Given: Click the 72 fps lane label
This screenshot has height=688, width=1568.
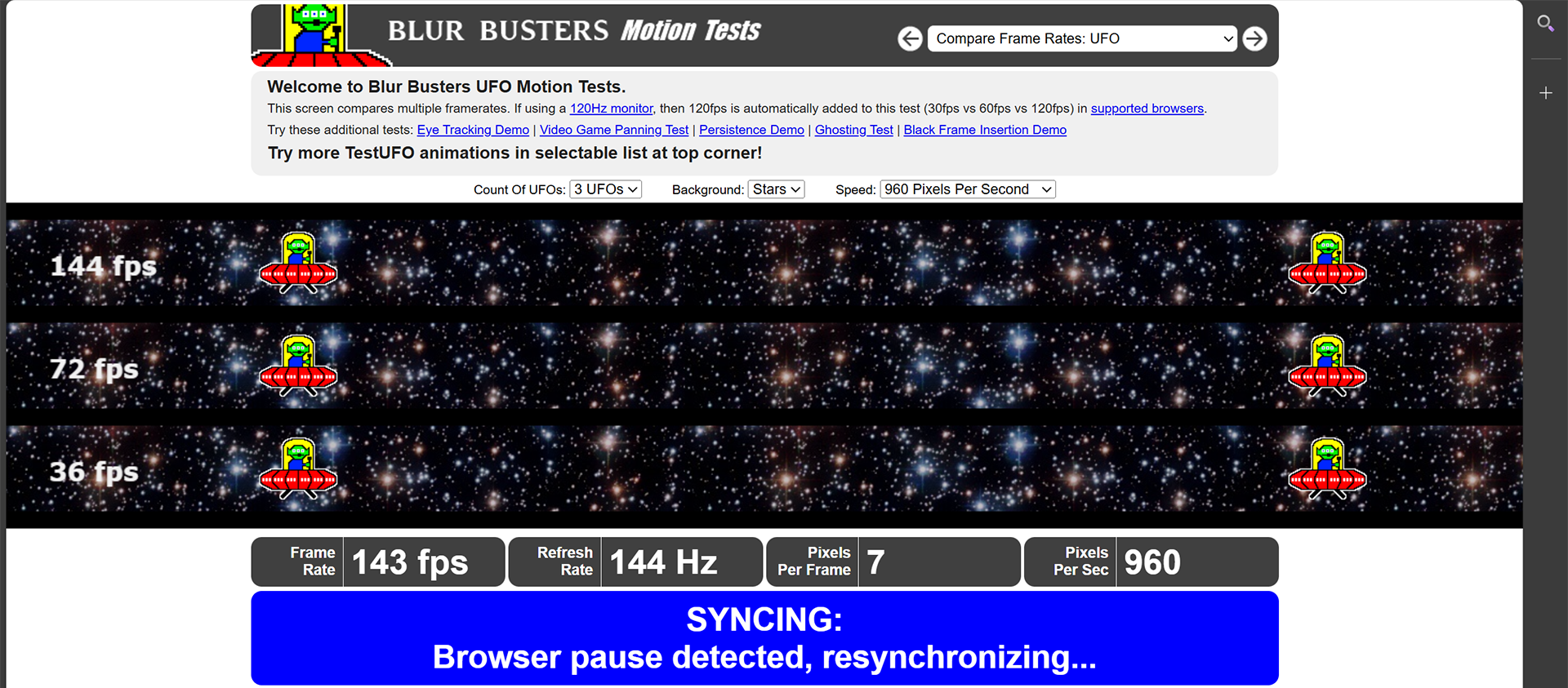Looking at the screenshot, I should coord(94,369).
